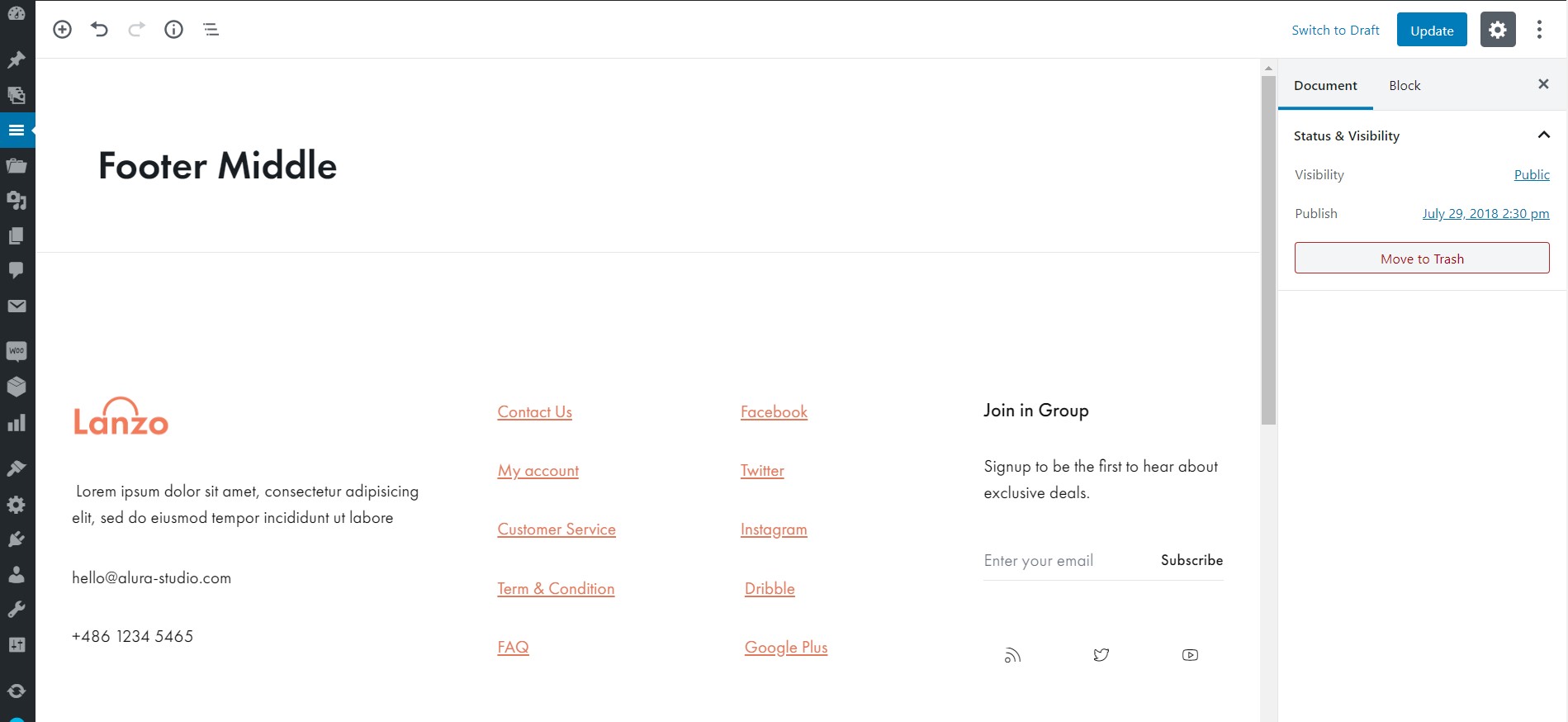Open the Public visibility options
Image resolution: width=1568 pixels, height=722 pixels.
tap(1532, 174)
